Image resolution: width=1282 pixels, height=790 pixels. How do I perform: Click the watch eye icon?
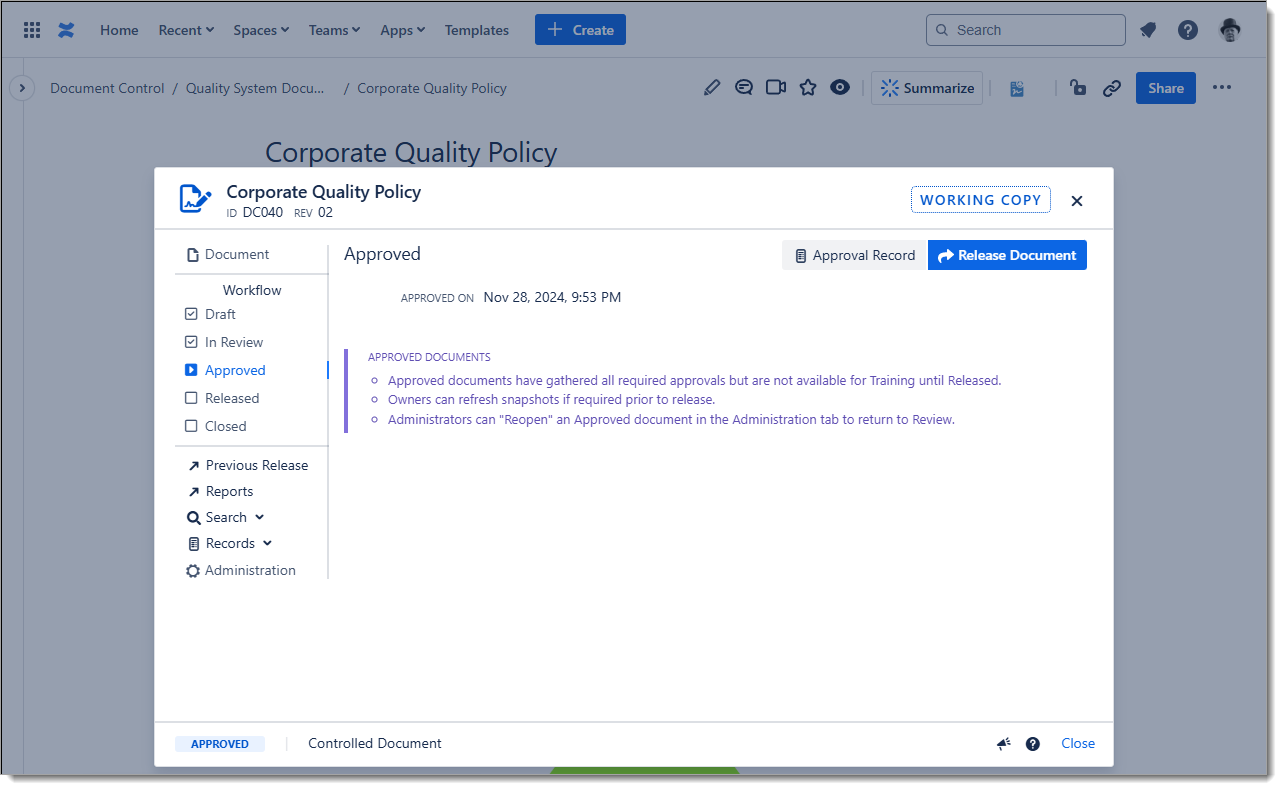(840, 88)
